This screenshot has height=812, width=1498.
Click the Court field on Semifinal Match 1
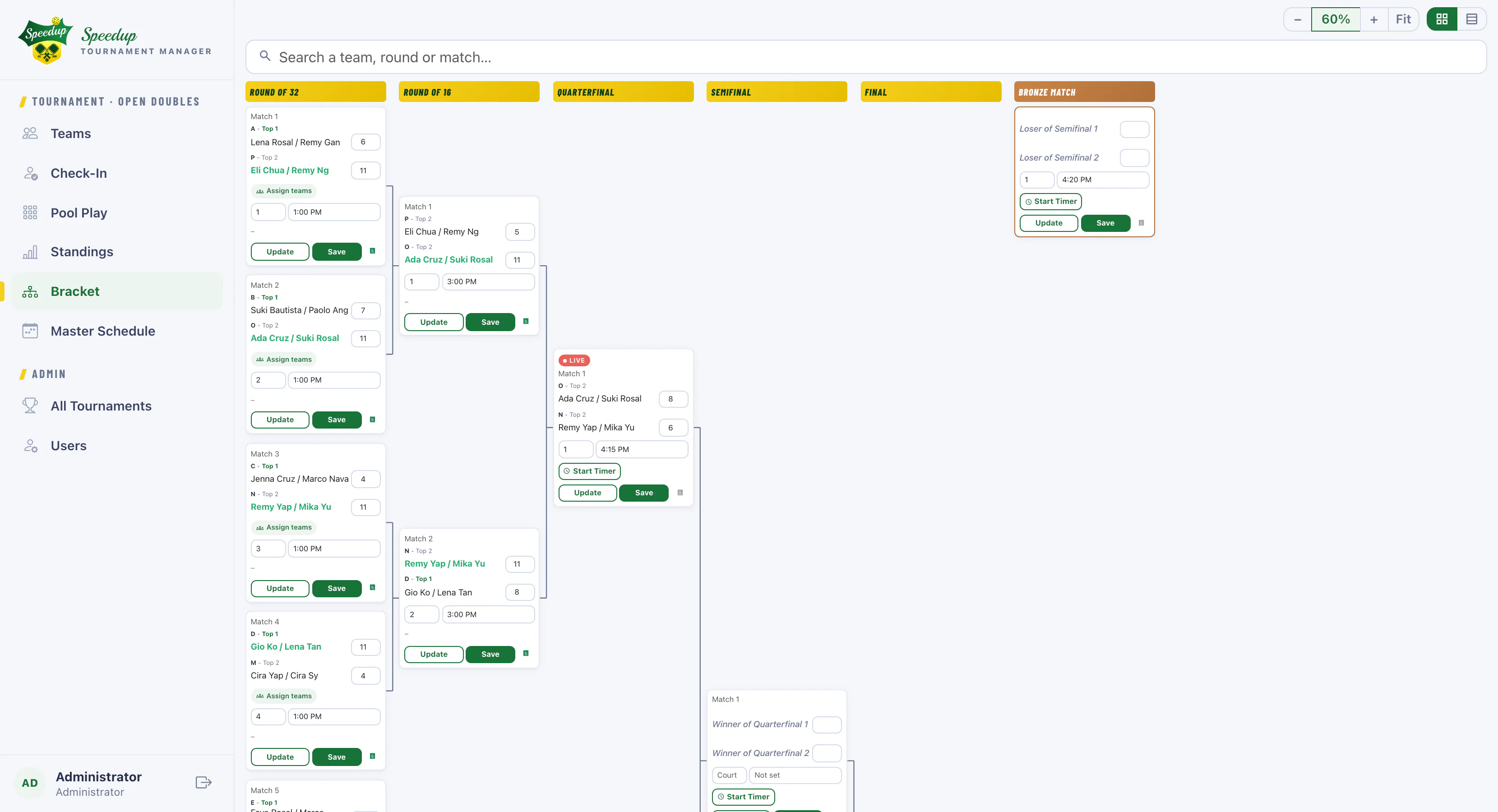[729, 775]
